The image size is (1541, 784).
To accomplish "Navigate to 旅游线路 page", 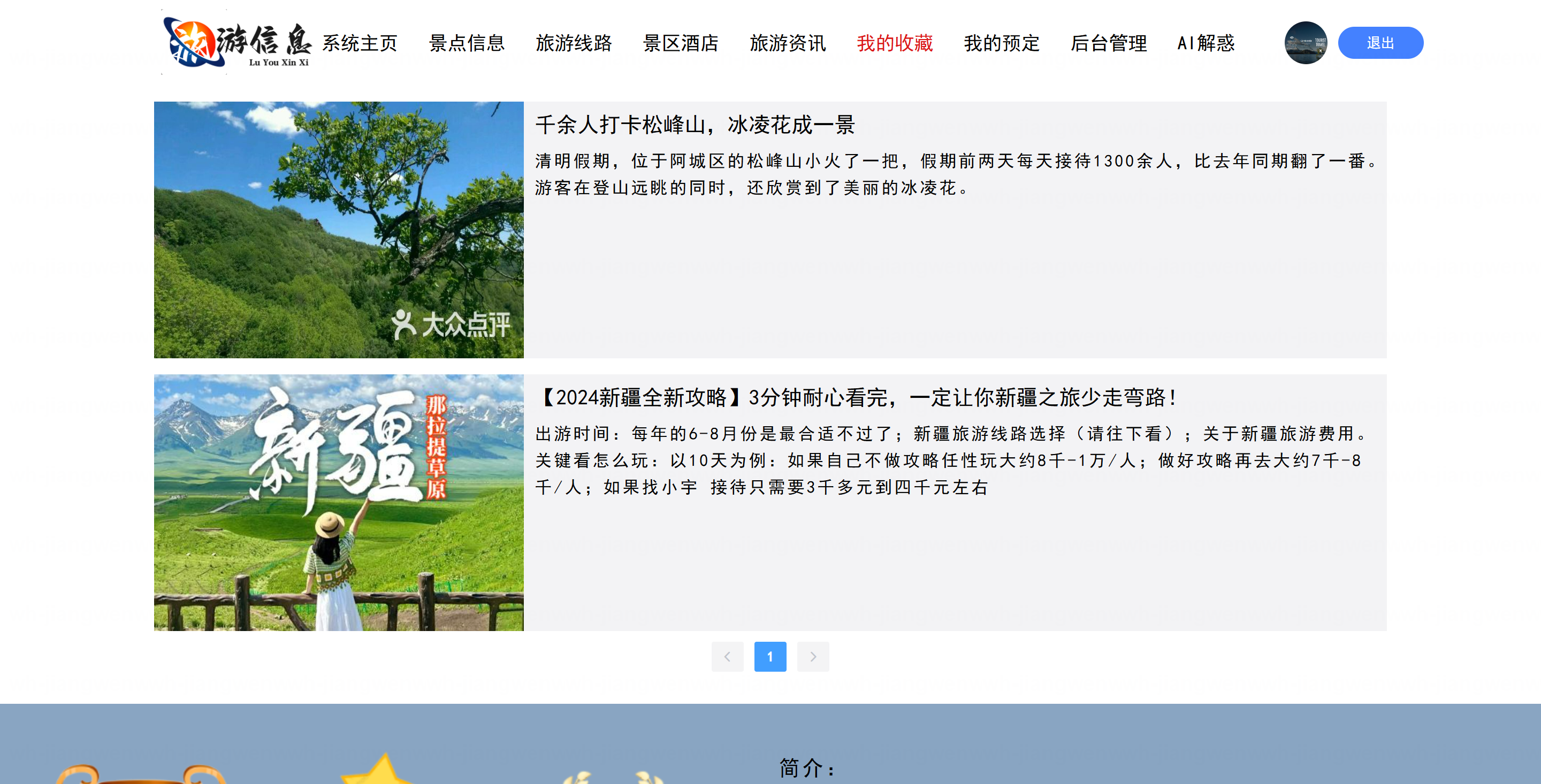I will tap(574, 43).
